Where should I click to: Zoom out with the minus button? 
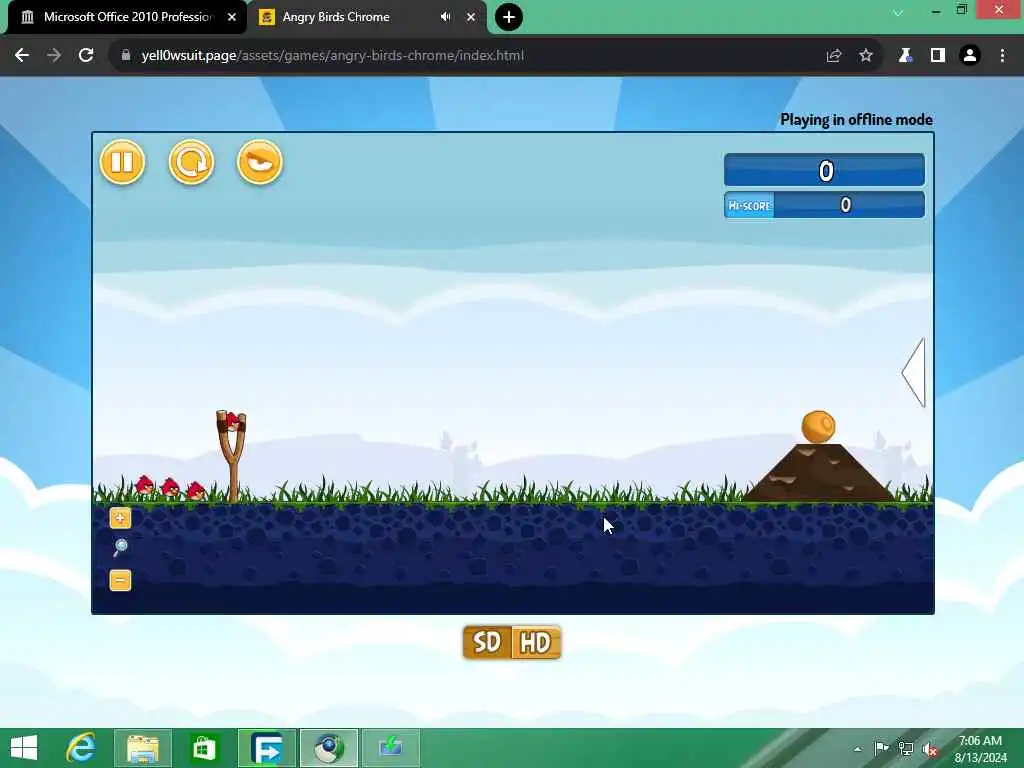coord(120,580)
